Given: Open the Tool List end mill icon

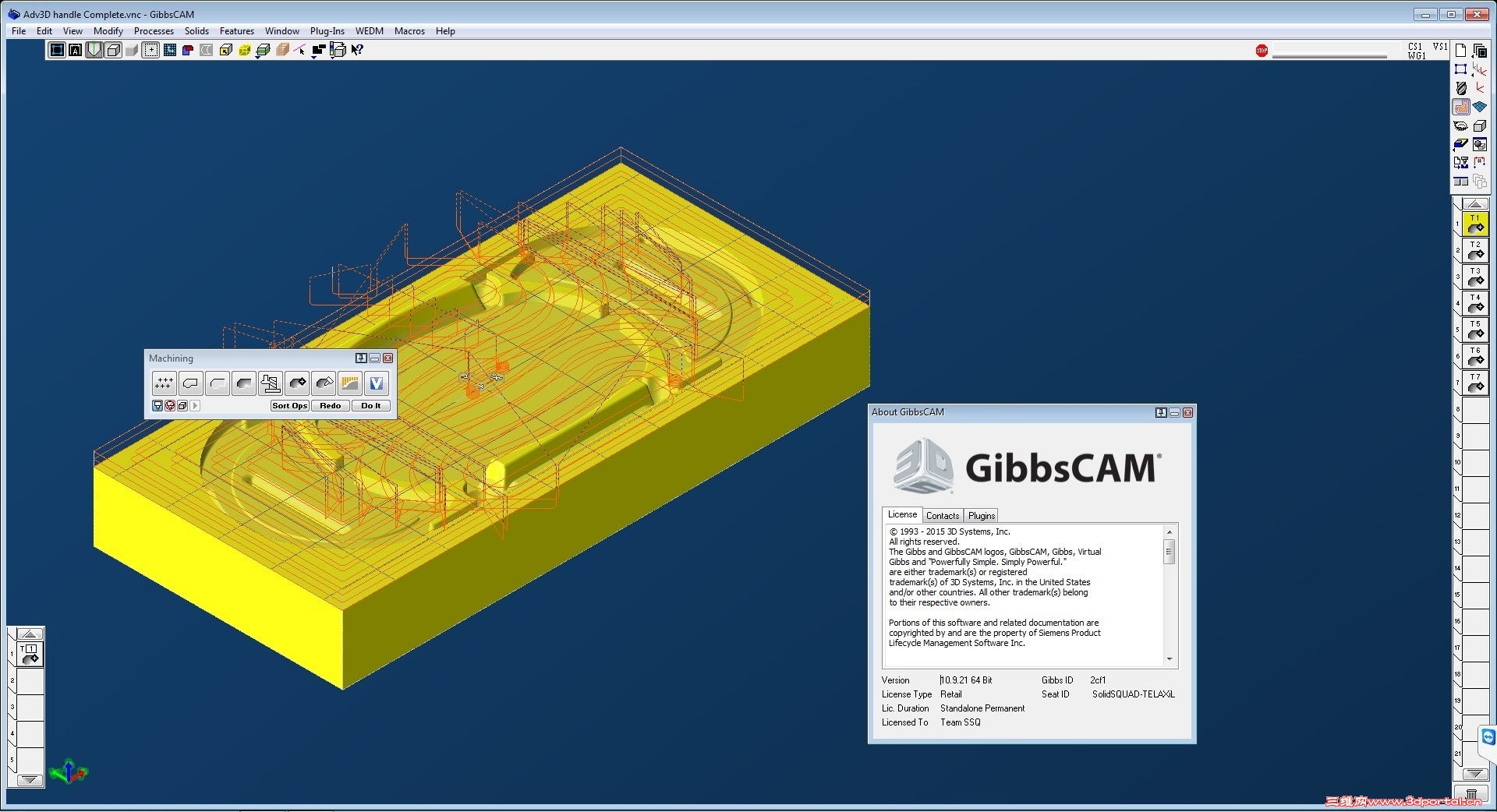Looking at the screenshot, I should pyautogui.click(x=1461, y=88).
